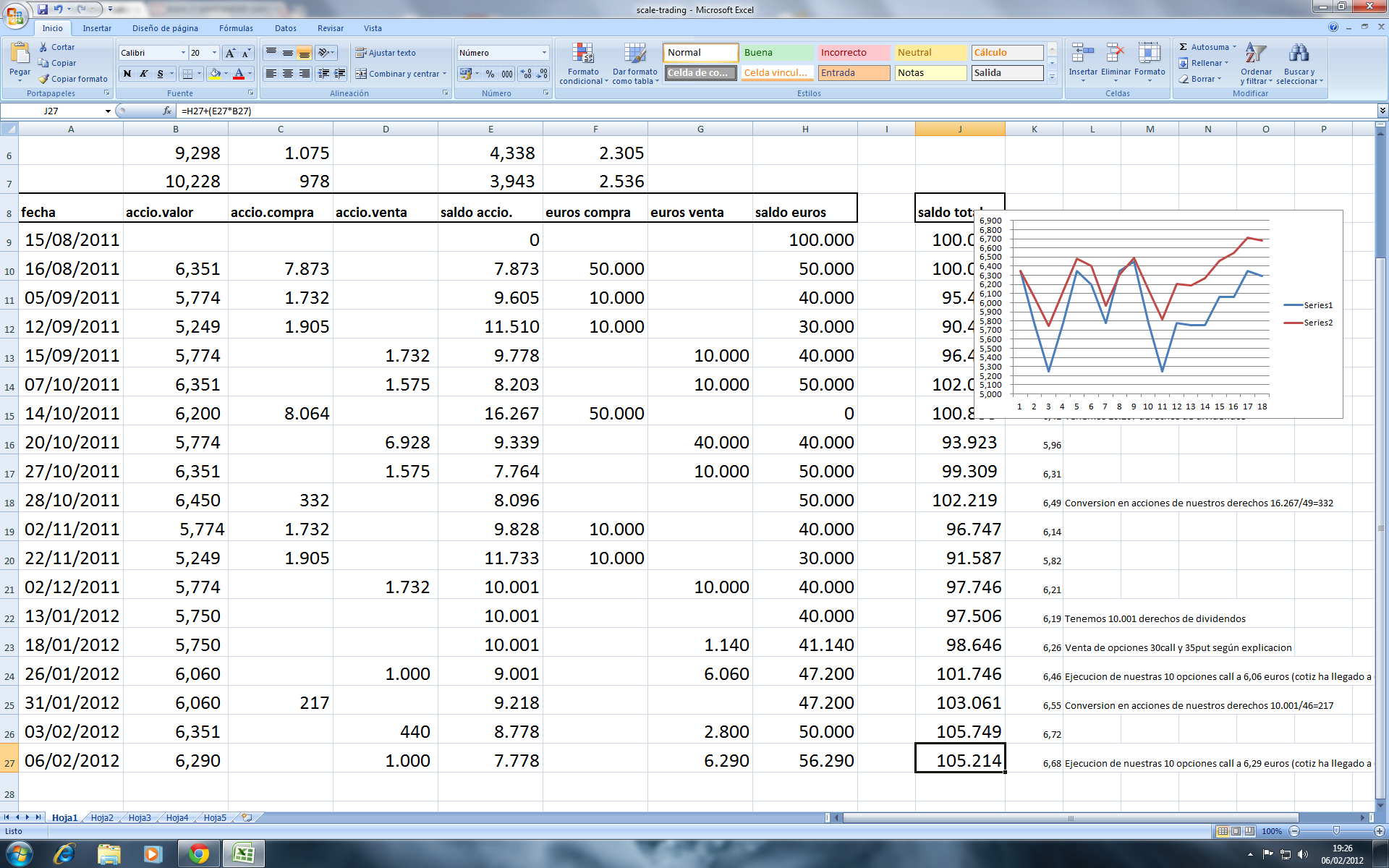Expand the Name Box dropdown arrow
Viewport: 1389px width, 868px height.
click(108, 111)
